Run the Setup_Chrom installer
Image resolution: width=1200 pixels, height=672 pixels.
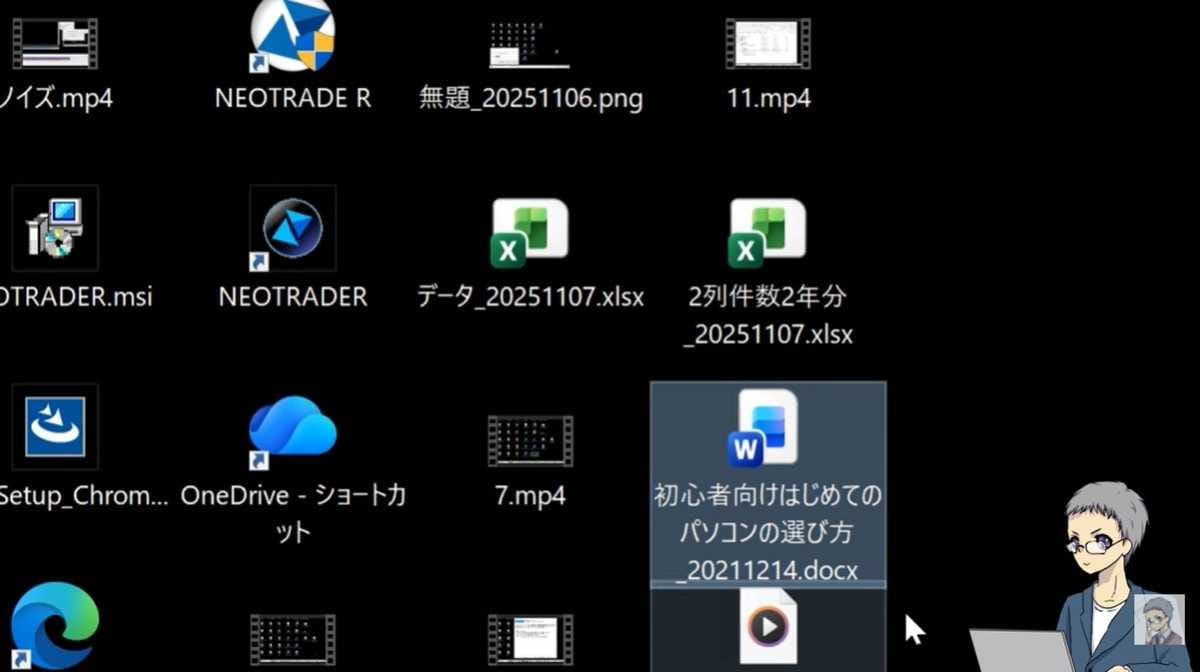[x=55, y=427]
